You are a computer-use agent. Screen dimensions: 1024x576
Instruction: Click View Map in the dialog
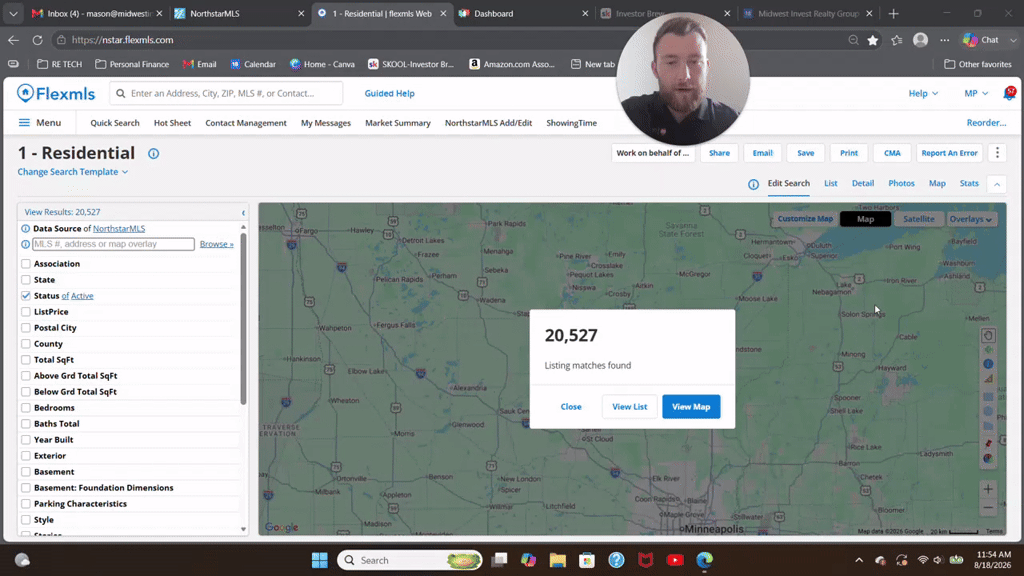pos(691,406)
